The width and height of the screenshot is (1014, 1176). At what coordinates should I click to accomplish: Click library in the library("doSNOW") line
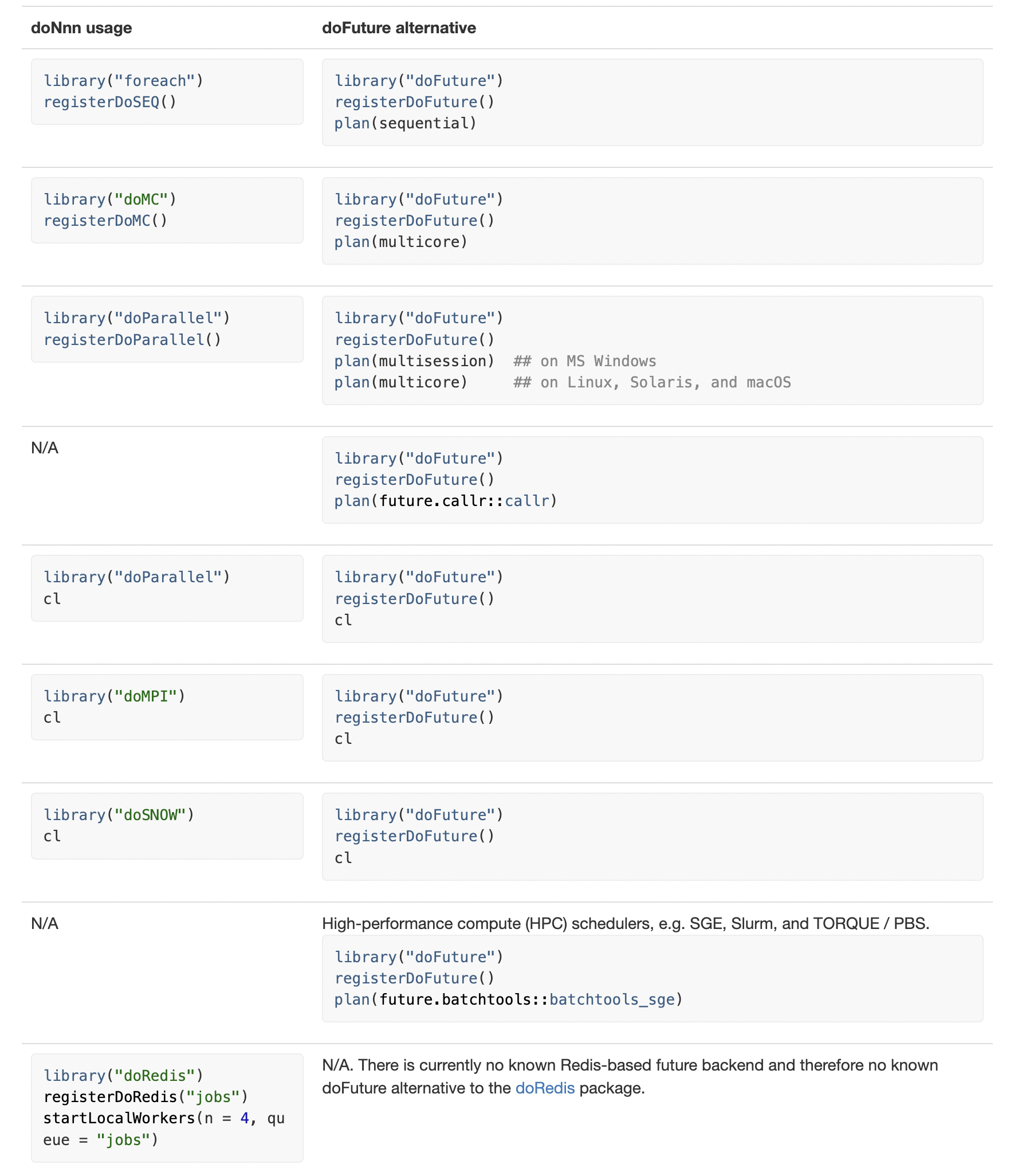pos(74,815)
